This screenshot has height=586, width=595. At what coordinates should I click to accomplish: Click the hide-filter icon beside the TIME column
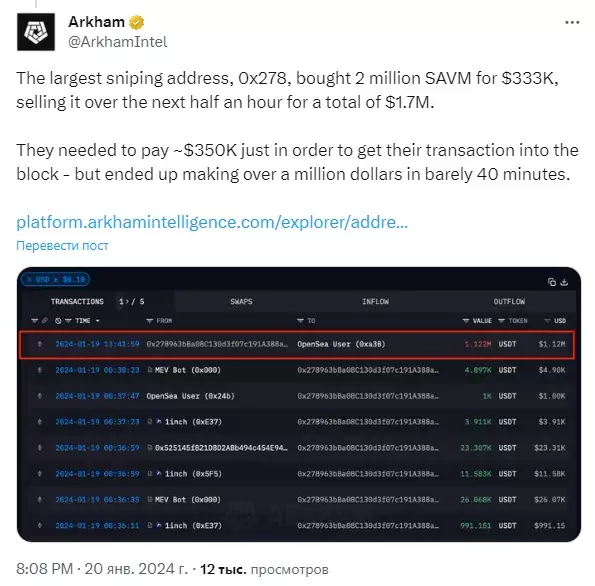(x=58, y=321)
